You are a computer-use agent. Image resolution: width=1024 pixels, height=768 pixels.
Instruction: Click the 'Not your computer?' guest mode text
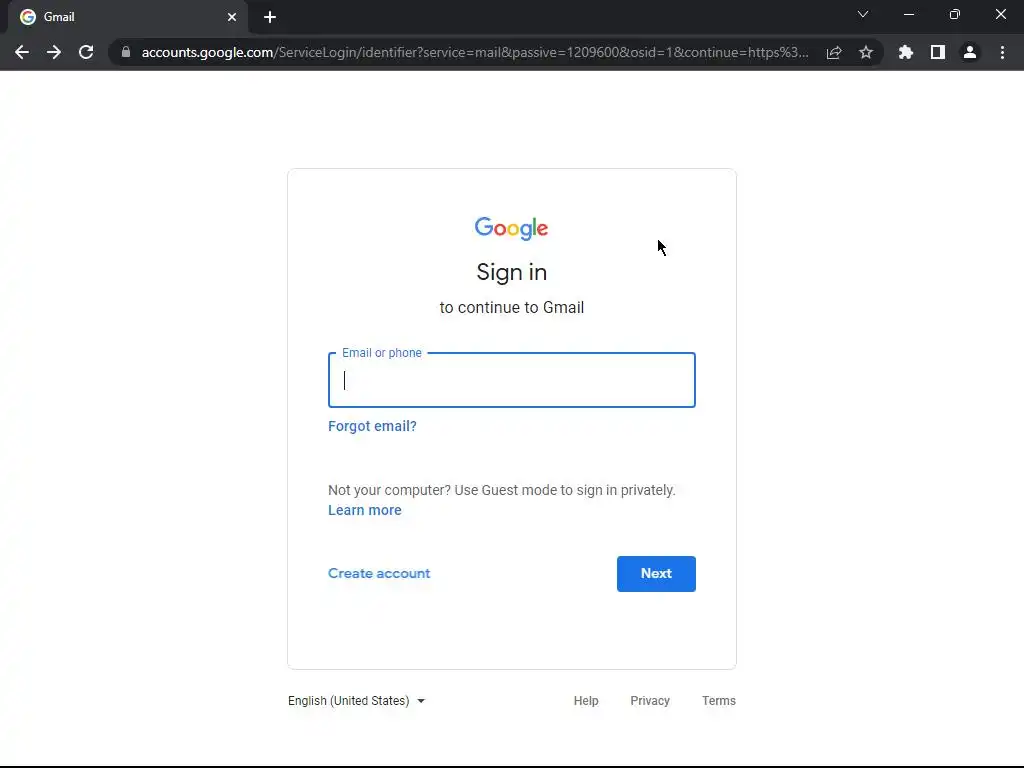point(502,490)
